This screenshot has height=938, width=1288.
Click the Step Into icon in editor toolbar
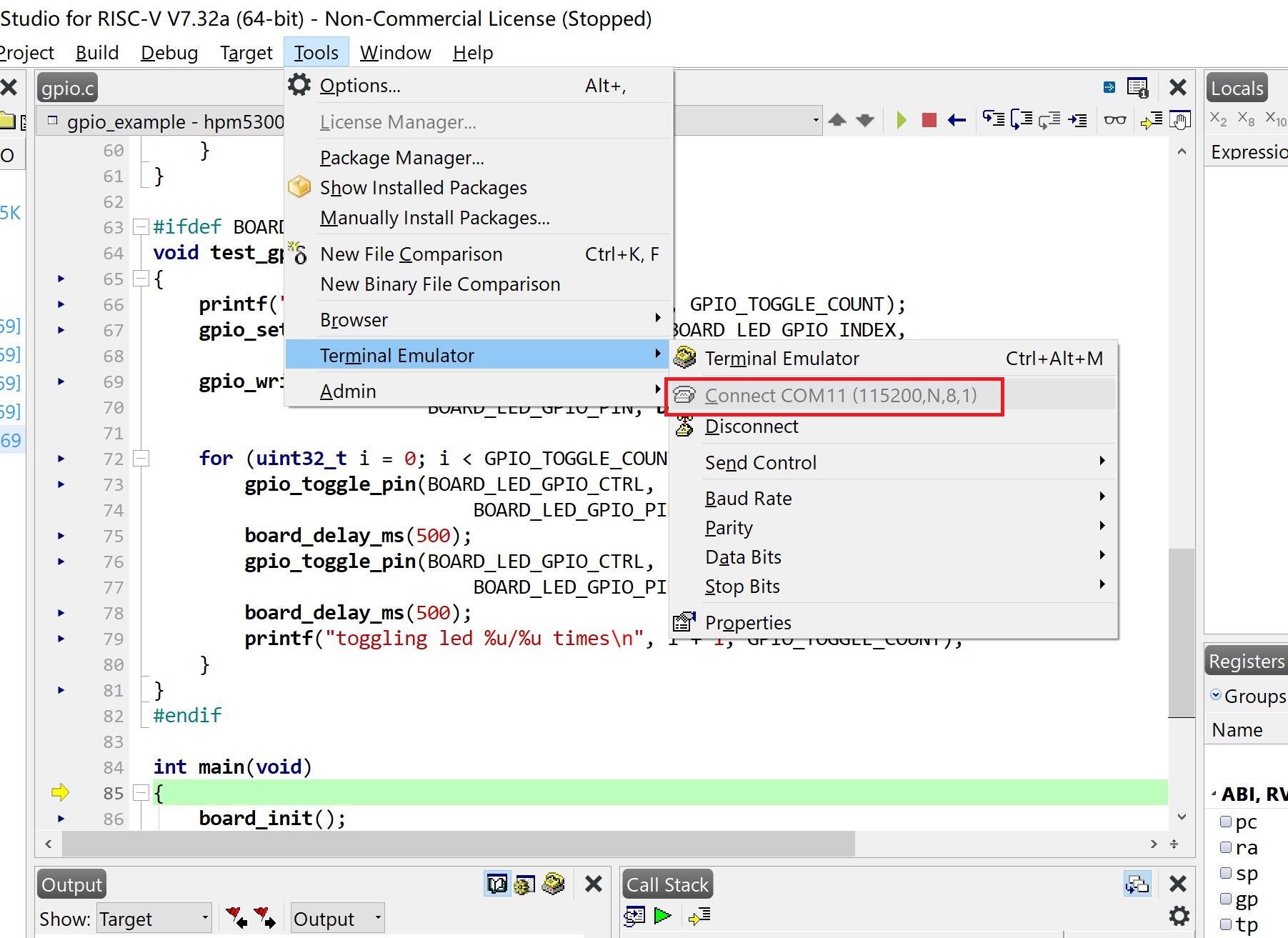tap(994, 119)
